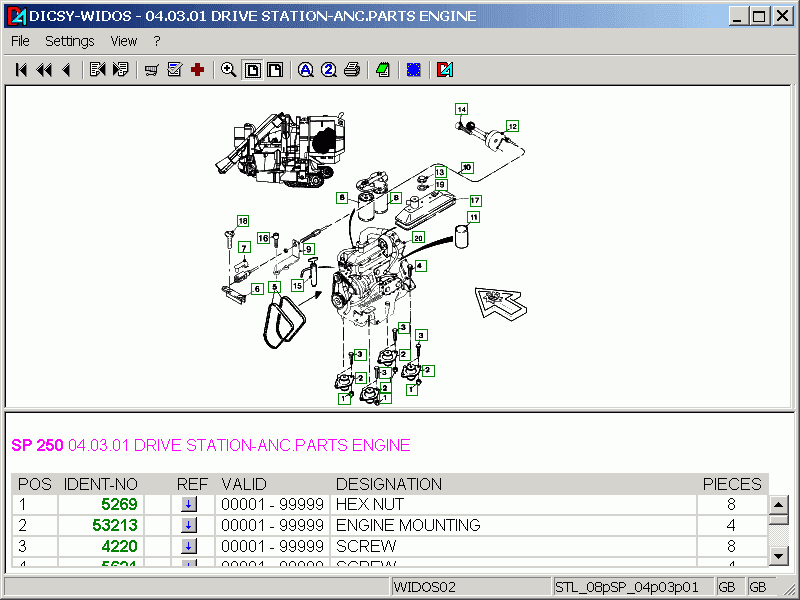The height and width of the screenshot is (600, 800).
Task: Jump to the first page toolbar icon
Action: [21, 70]
